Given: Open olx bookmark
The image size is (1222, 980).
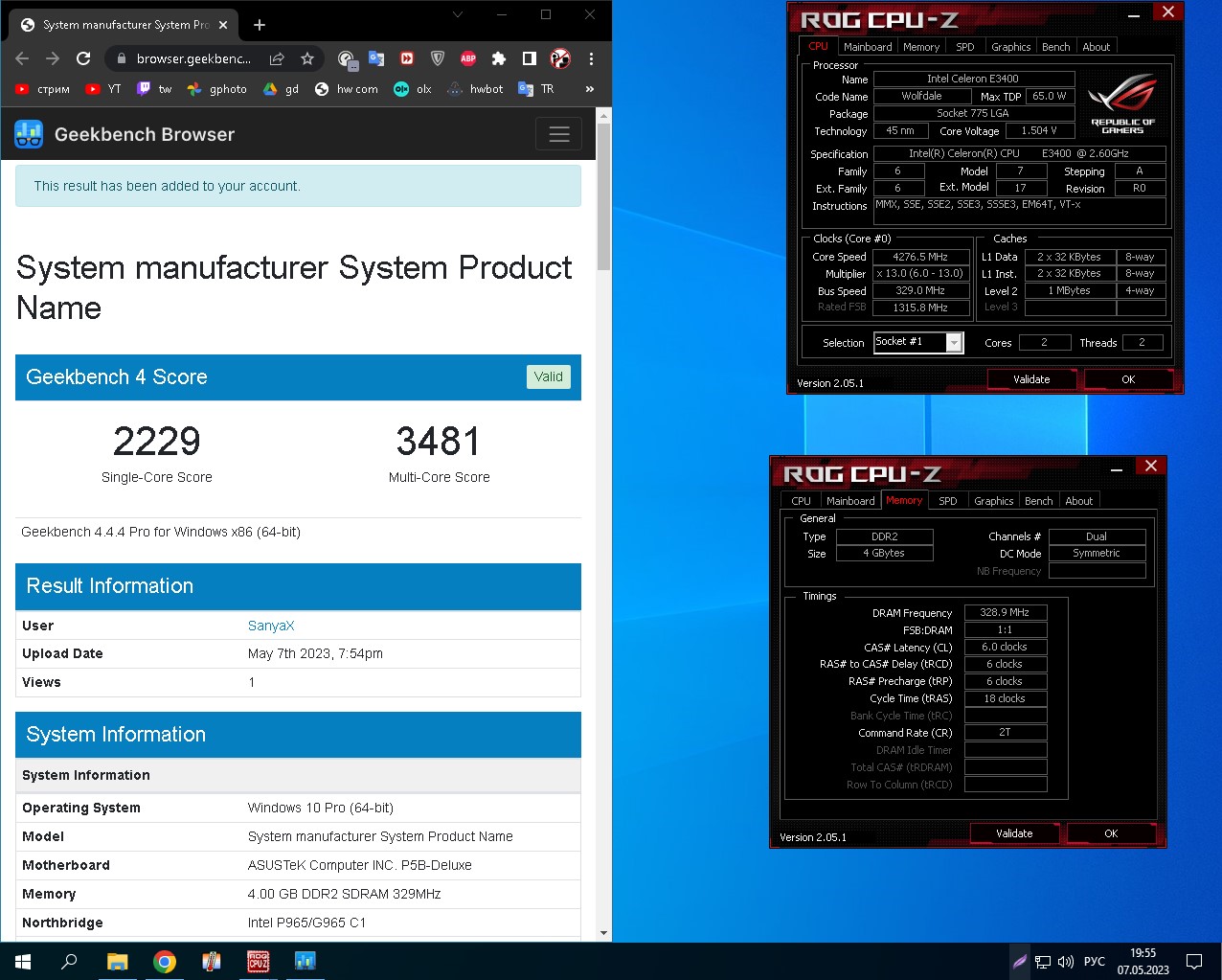Looking at the screenshot, I should 413,89.
